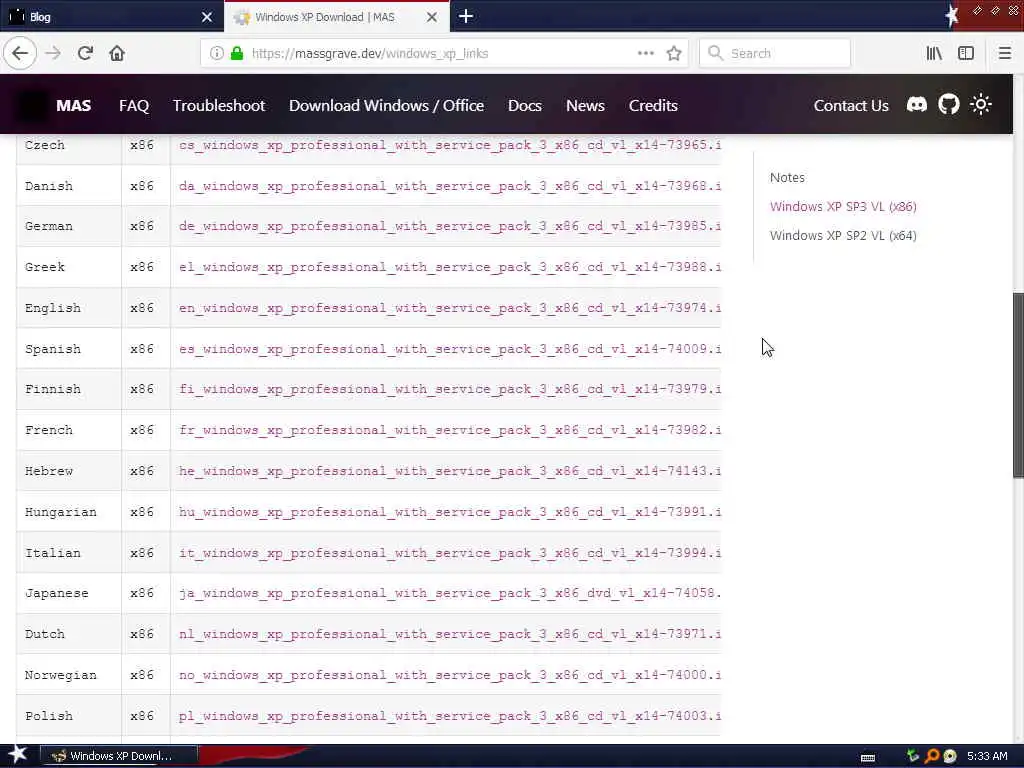The image size is (1024, 768).
Task: Open the Firefox hamburger menu
Action: point(1004,53)
